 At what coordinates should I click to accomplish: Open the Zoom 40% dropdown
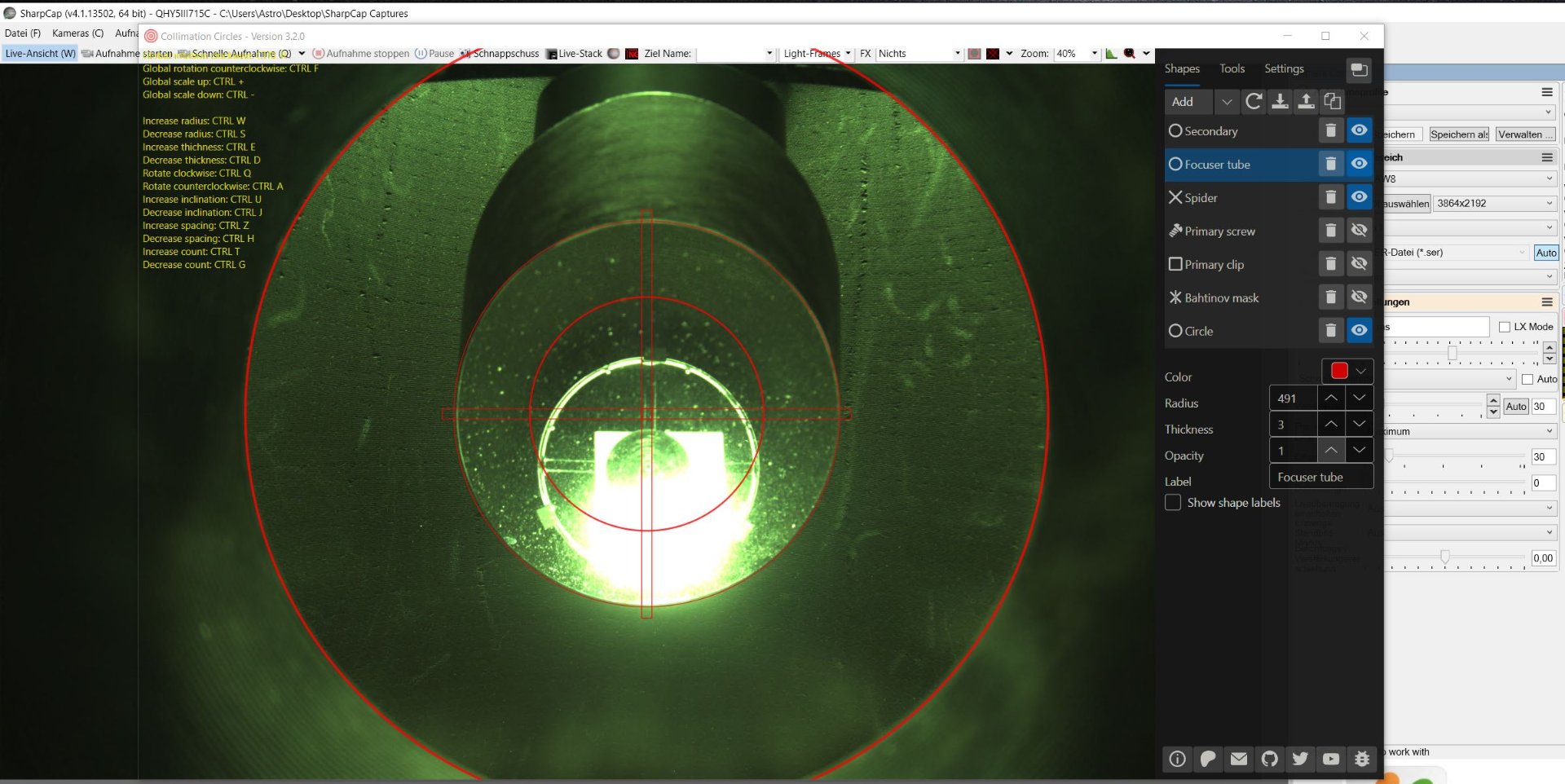click(x=1095, y=54)
